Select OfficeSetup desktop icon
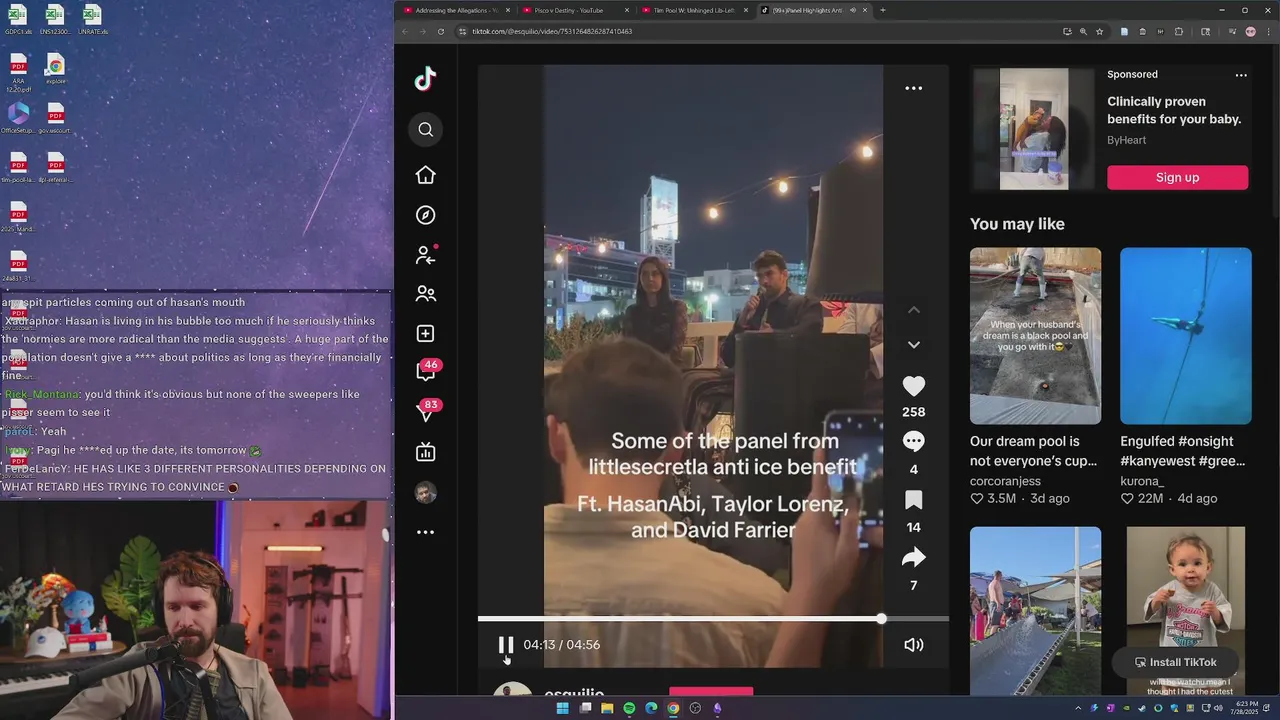 point(18,118)
